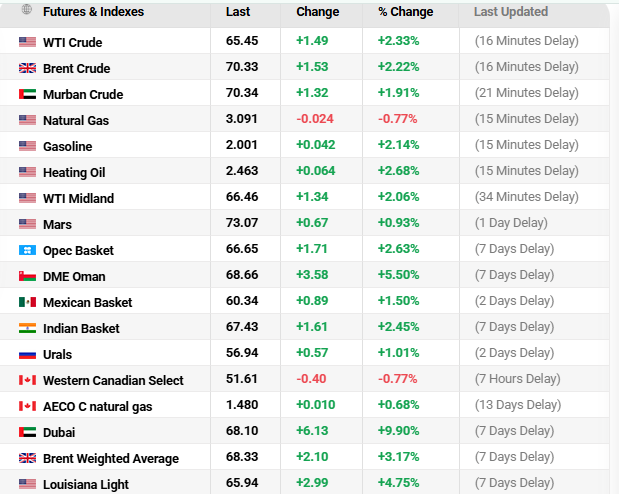Image resolution: width=619 pixels, height=494 pixels.
Task: Click the (13 Days Delay) text
Action: click(518, 405)
